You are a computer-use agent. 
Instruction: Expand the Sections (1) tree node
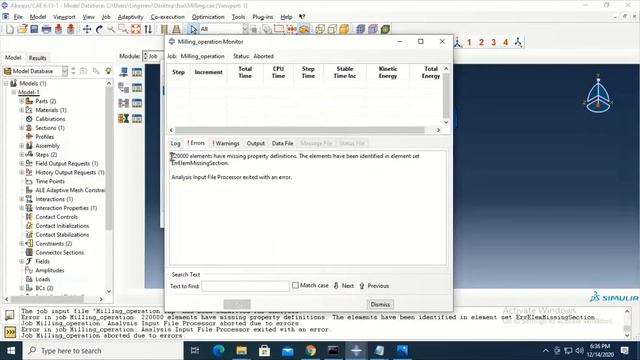(22, 128)
